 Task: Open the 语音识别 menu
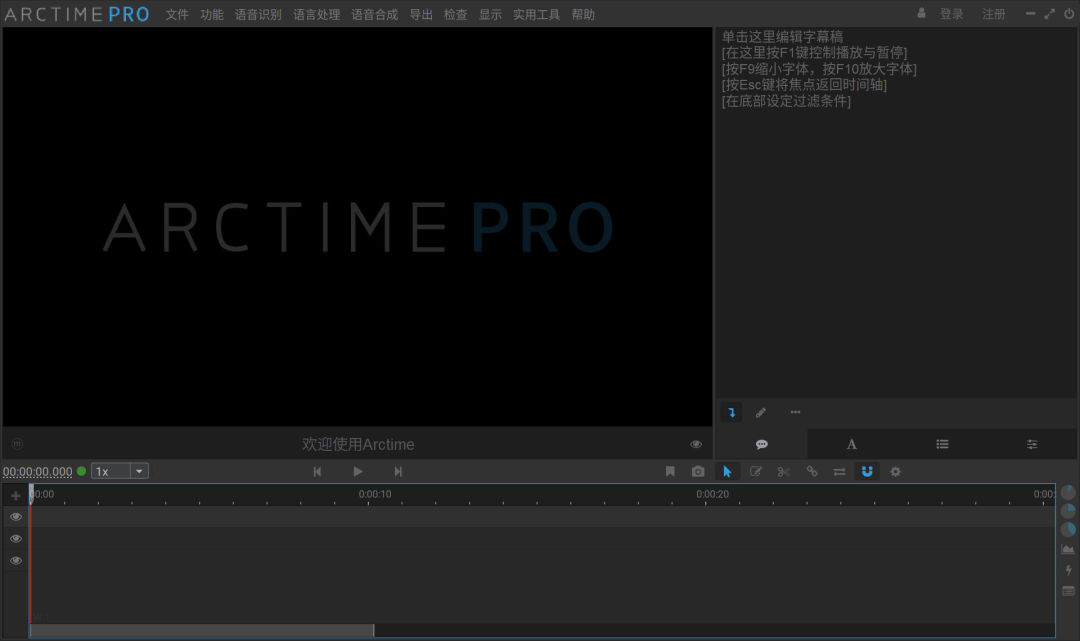(258, 14)
